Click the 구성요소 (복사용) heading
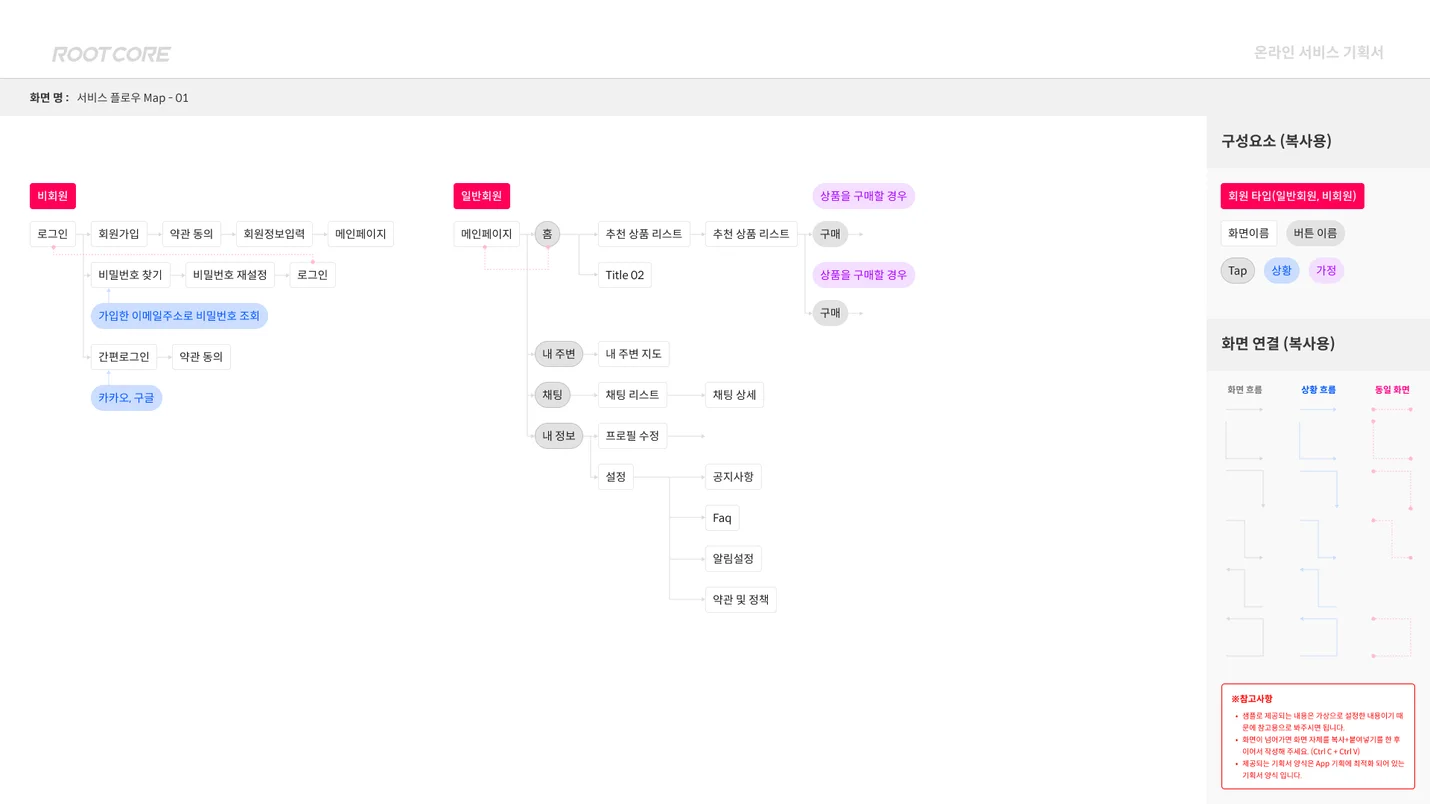1430x804 pixels. pyautogui.click(x=1277, y=141)
